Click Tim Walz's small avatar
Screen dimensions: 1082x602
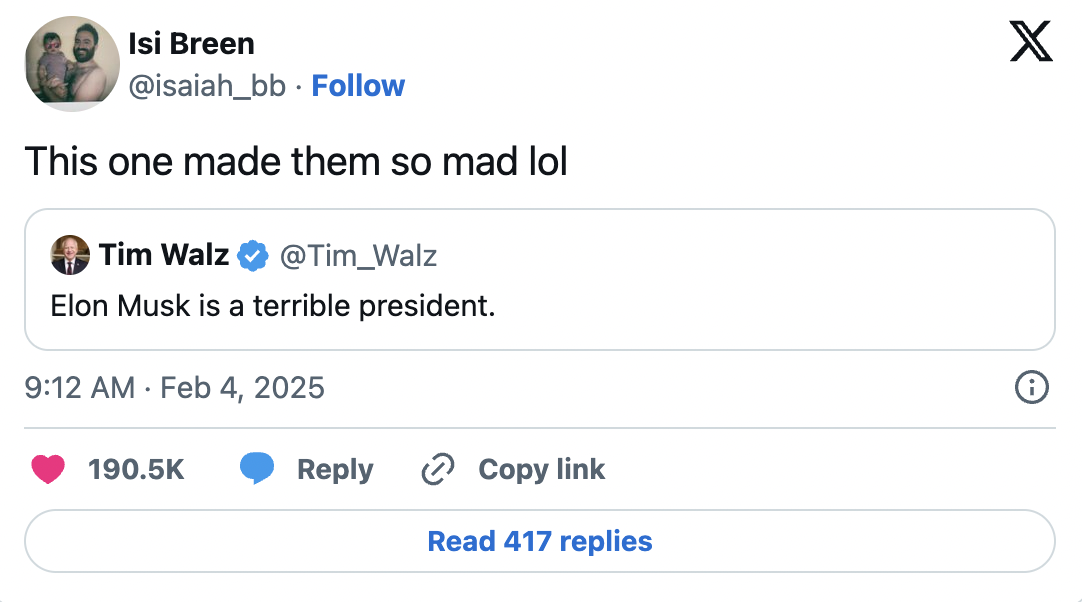[x=70, y=256]
